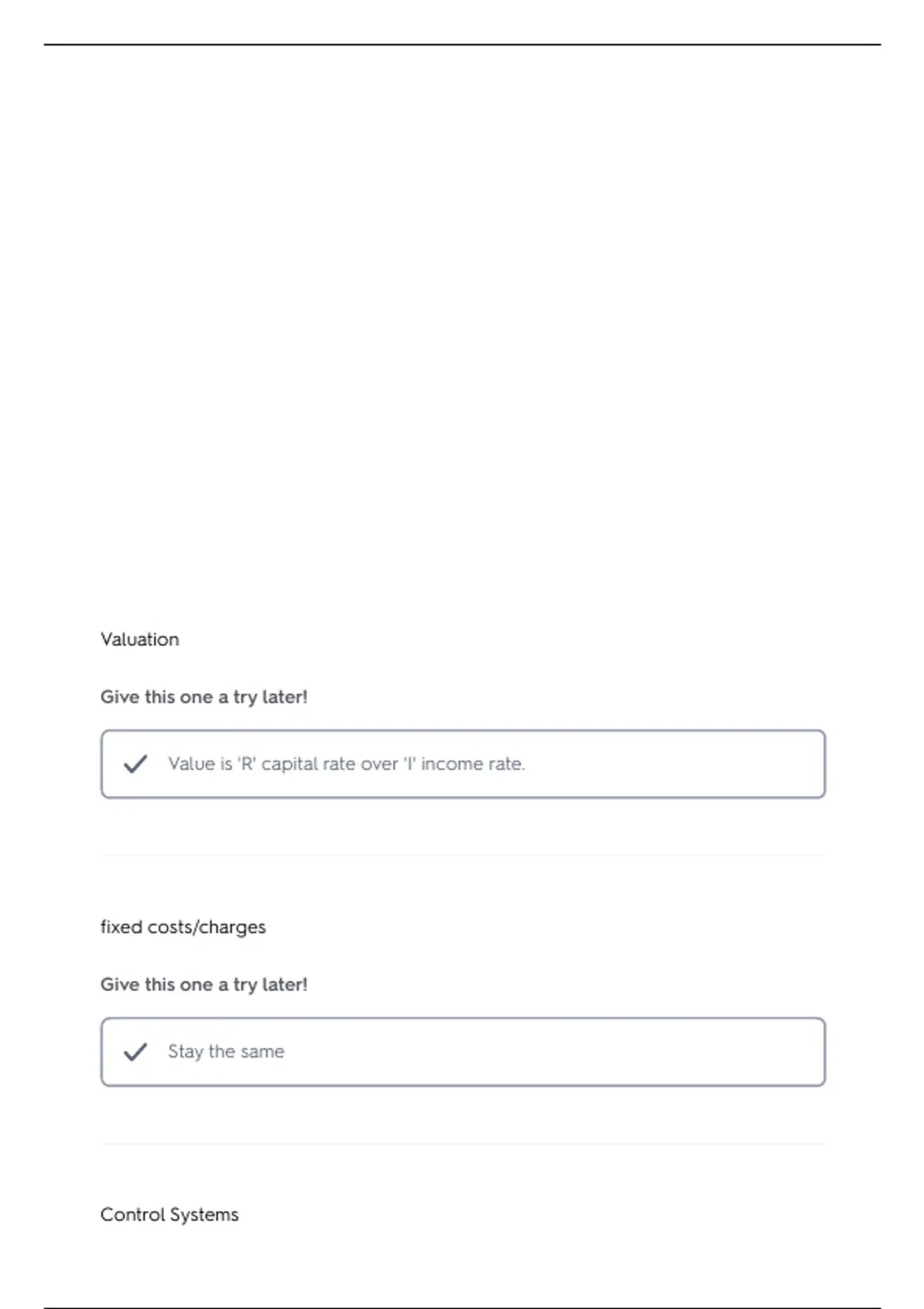Screen dimensions: 924x1309
Task: Click the divider line above 'Control Systems'
Action: 463,1143
